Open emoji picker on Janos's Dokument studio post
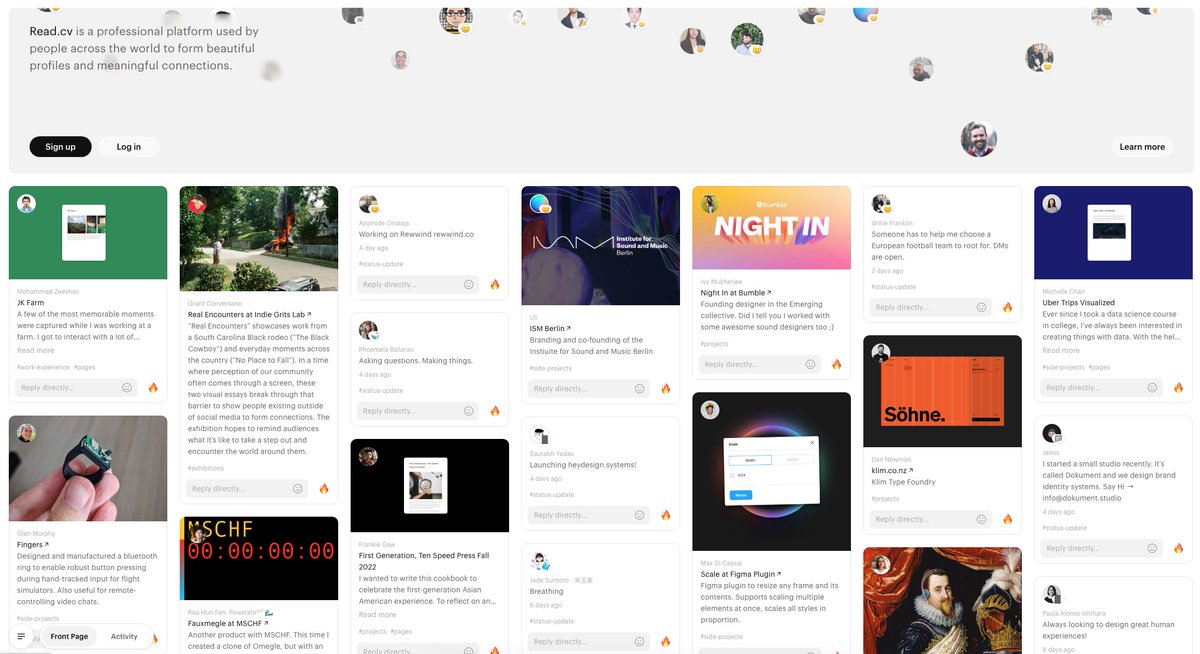Screen dimensions: 1200x654 point(1153,548)
